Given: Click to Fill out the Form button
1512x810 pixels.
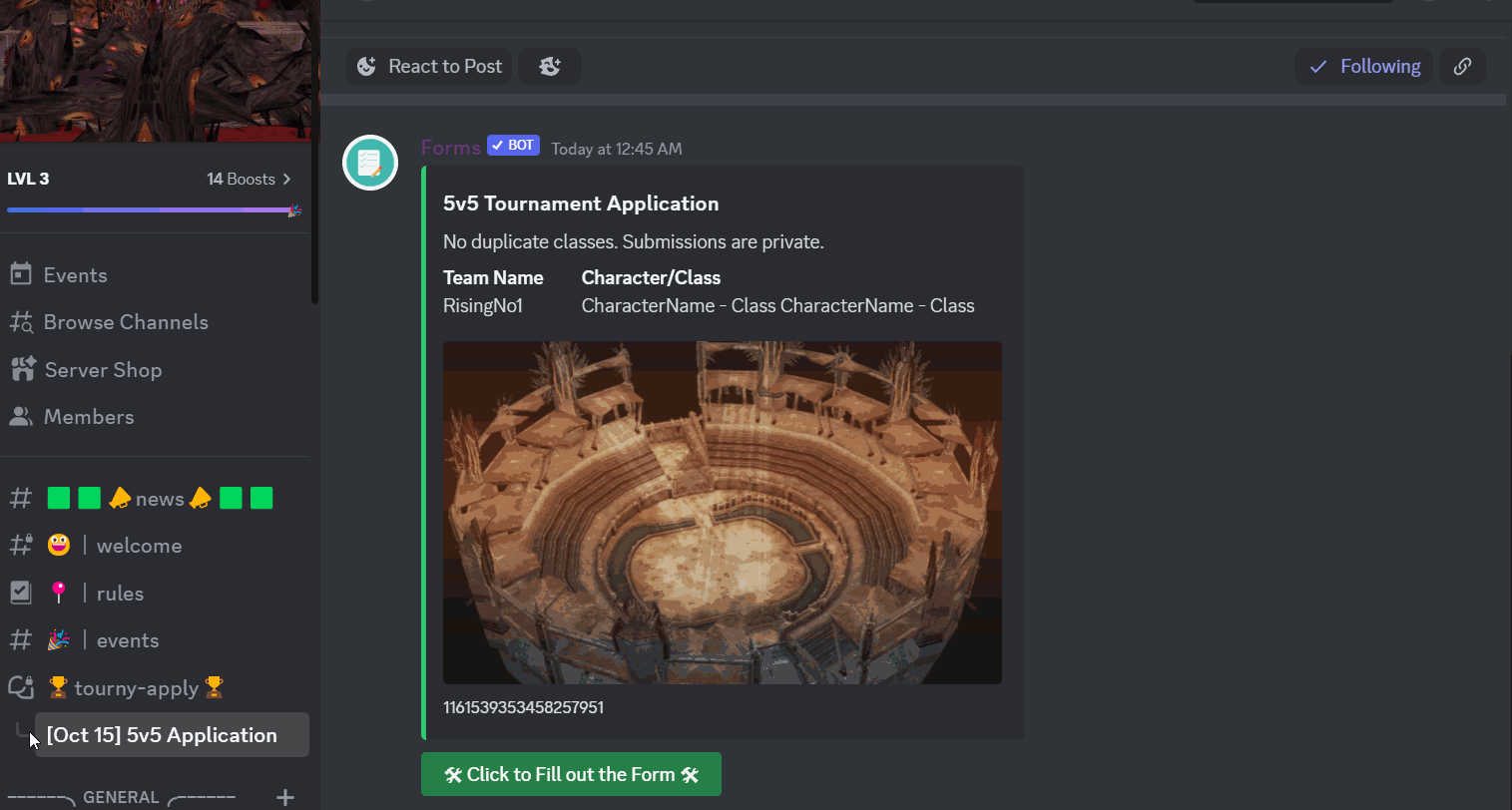Looking at the screenshot, I should [x=571, y=774].
